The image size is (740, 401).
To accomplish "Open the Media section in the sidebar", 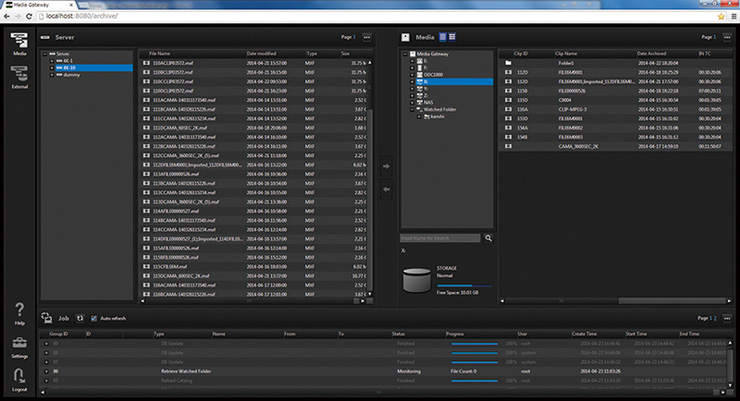I will pos(19,41).
